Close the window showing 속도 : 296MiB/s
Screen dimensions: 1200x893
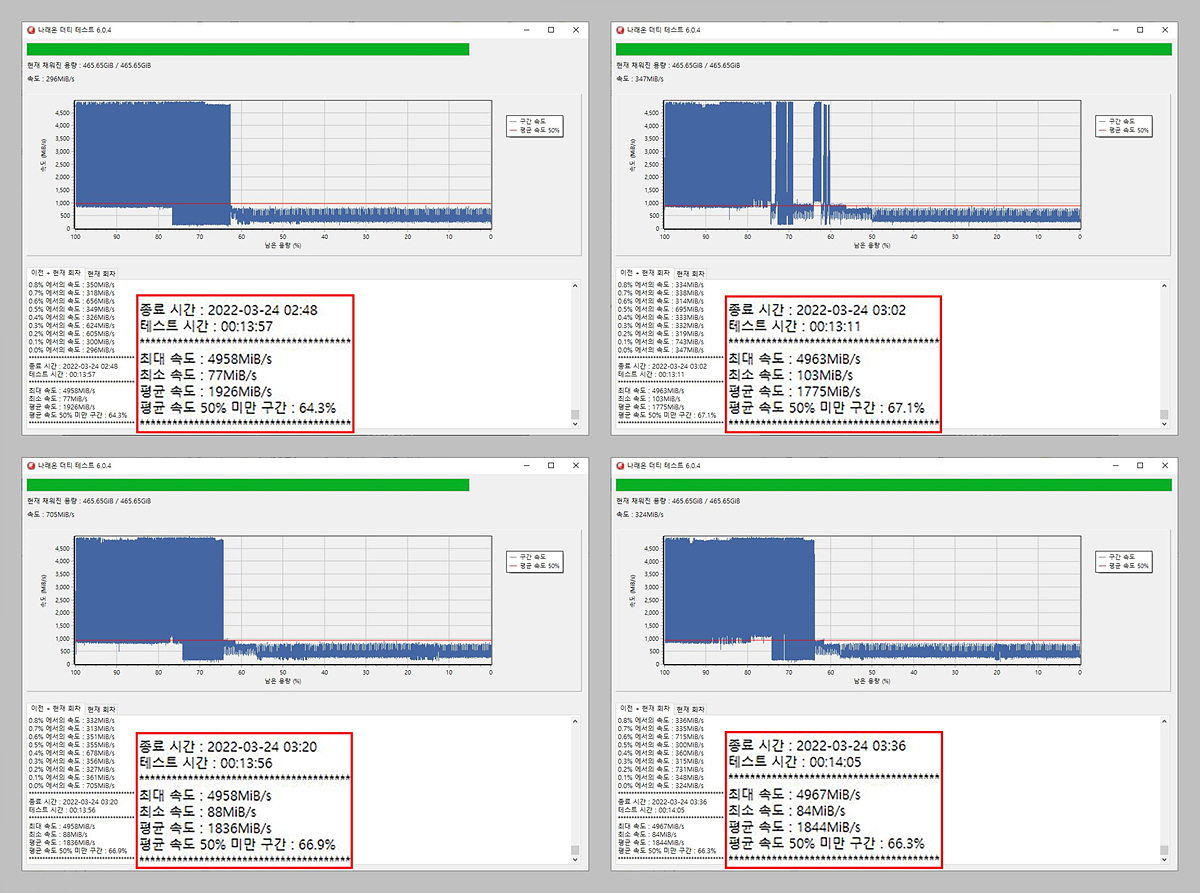575,30
